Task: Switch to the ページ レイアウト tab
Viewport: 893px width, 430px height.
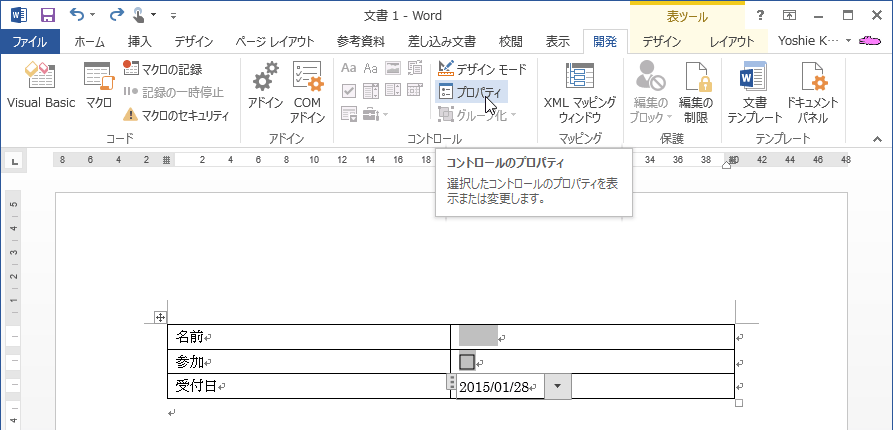Action: click(275, 42)
